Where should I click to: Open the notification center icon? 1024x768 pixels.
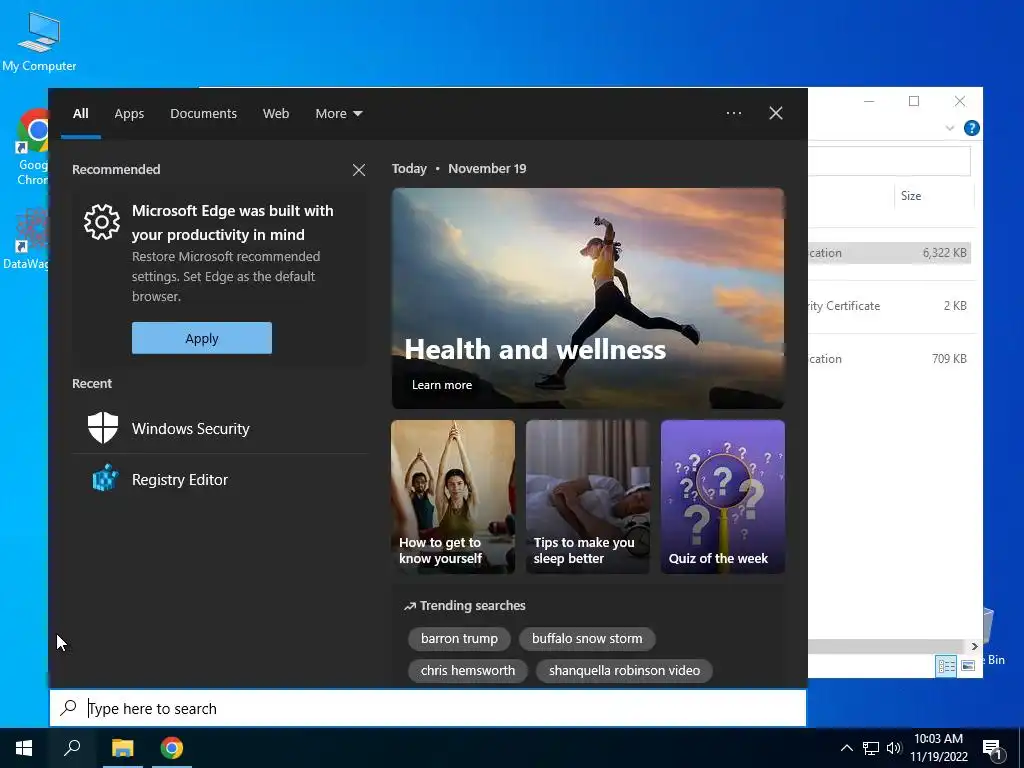(992, 749)
